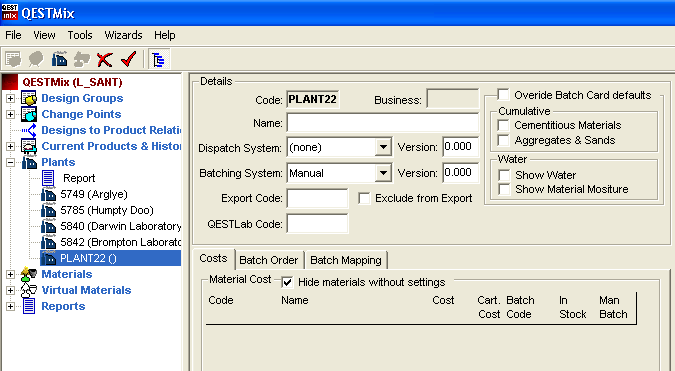Click the Design Groups tree icon

[29, 98]
